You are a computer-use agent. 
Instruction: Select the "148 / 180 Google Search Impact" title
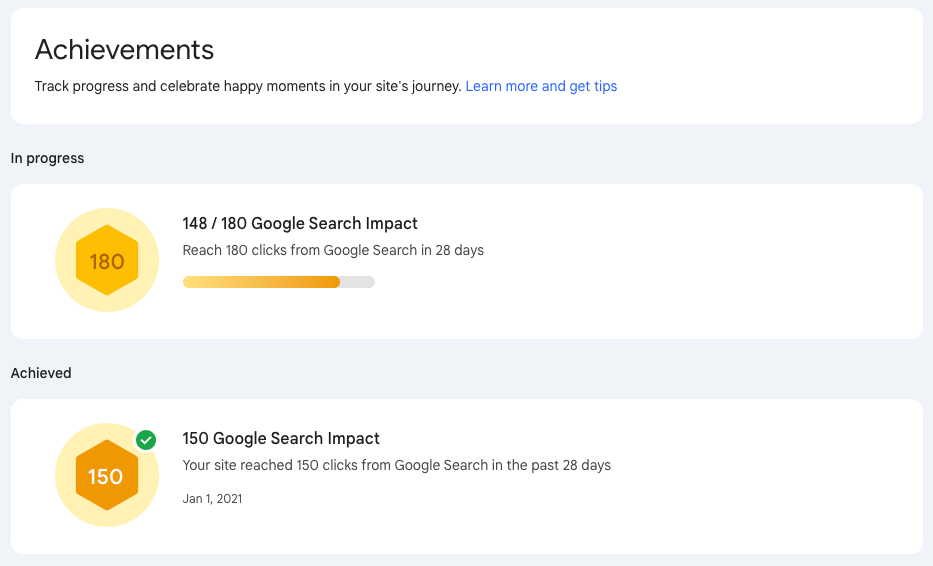click(x=300, y=224)
